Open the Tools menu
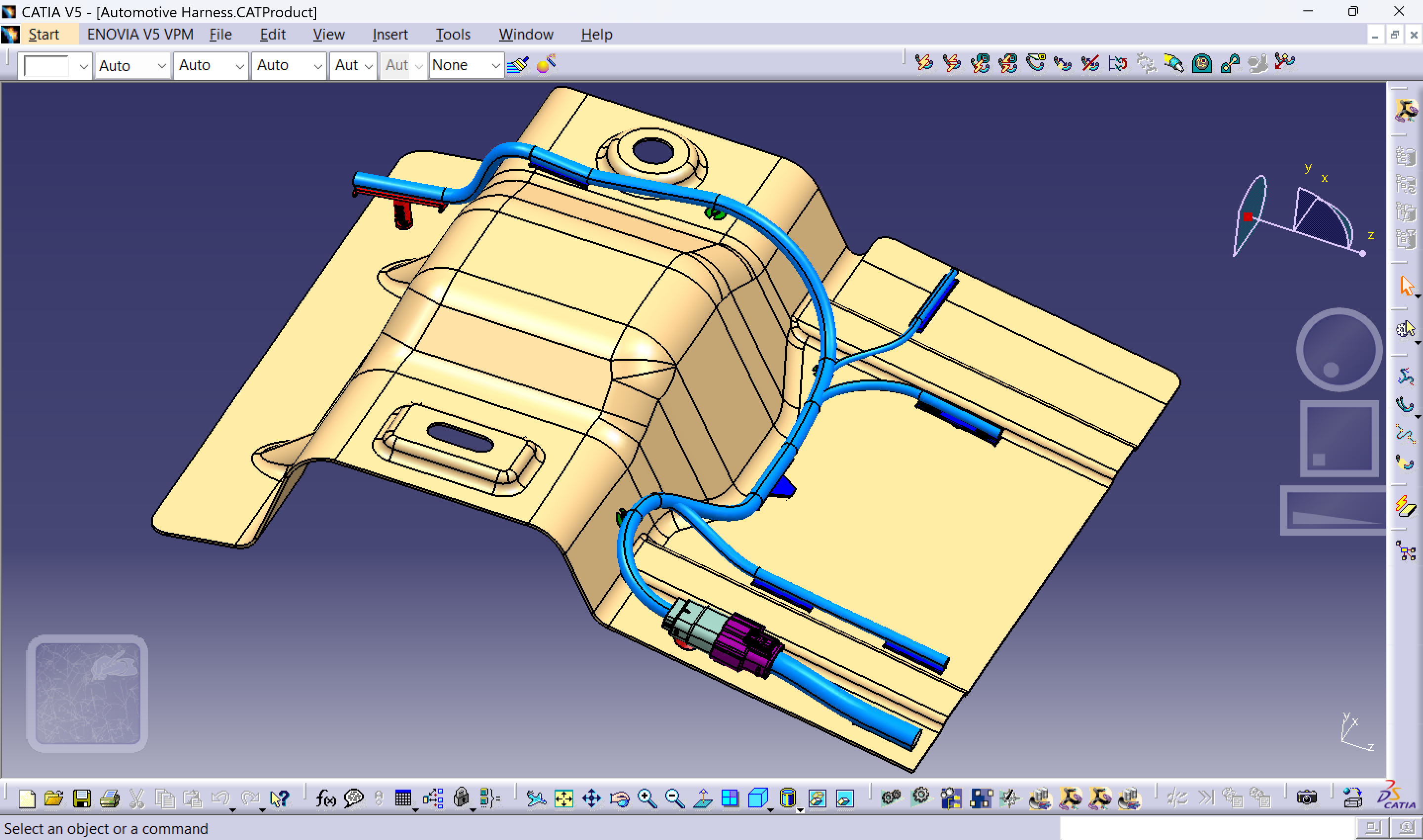 coord(452,35)
